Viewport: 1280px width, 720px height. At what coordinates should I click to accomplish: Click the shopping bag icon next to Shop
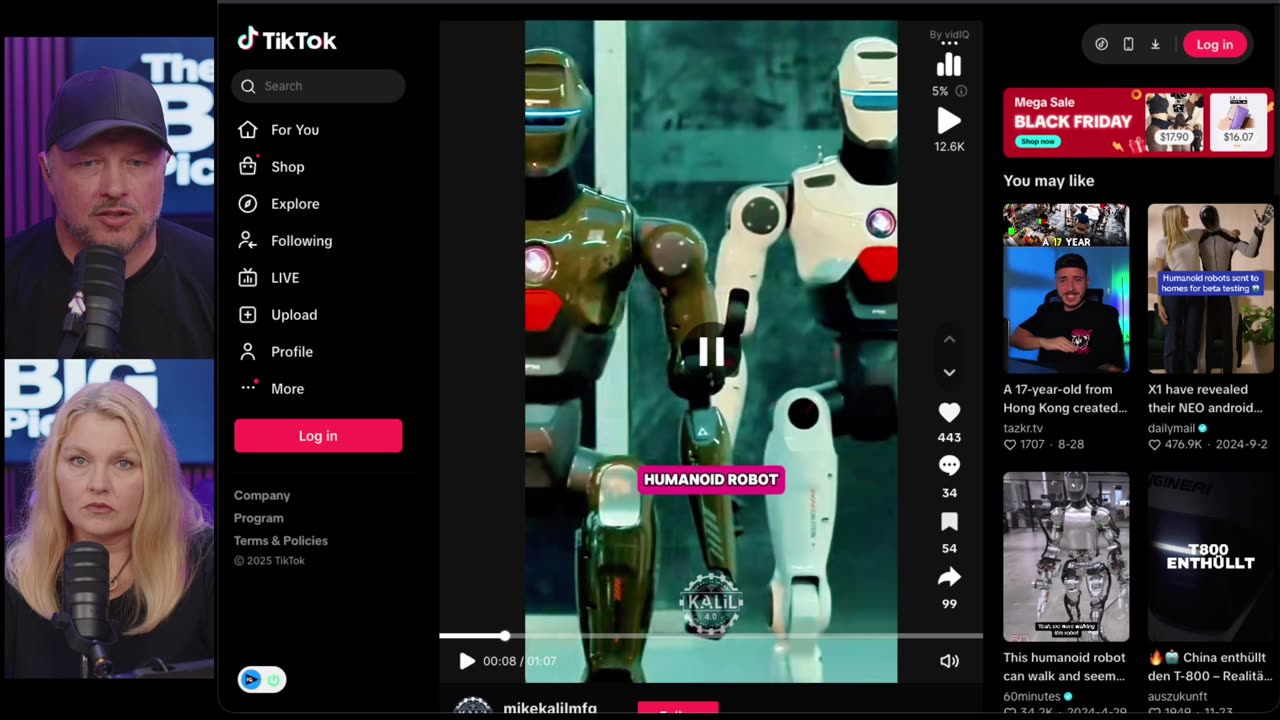pyautogui.click(x=248, y=166)
